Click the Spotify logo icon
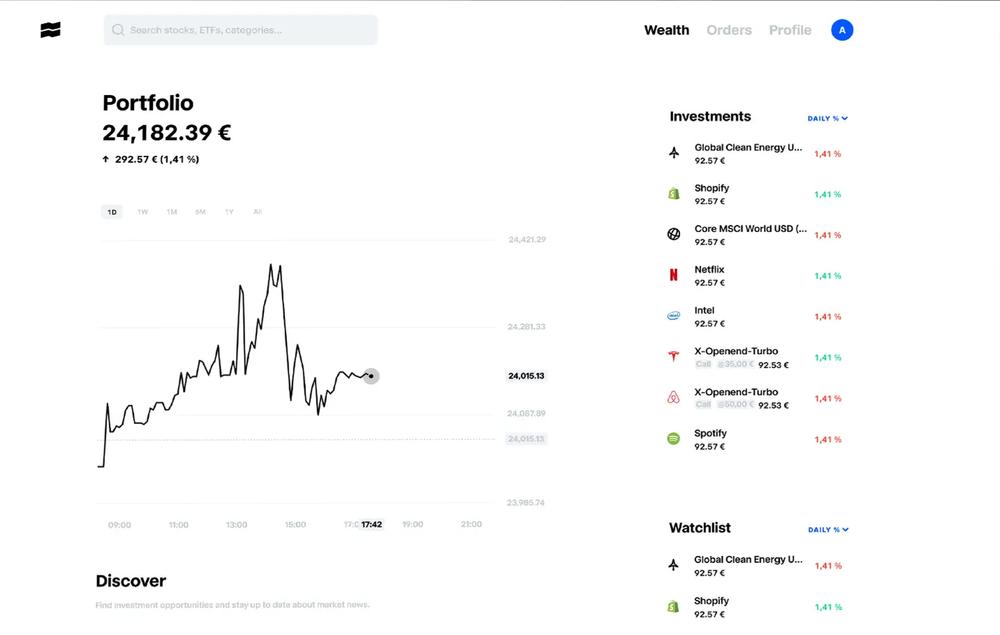The width and height of the screenshot is (1000, 635). point(673,439)
